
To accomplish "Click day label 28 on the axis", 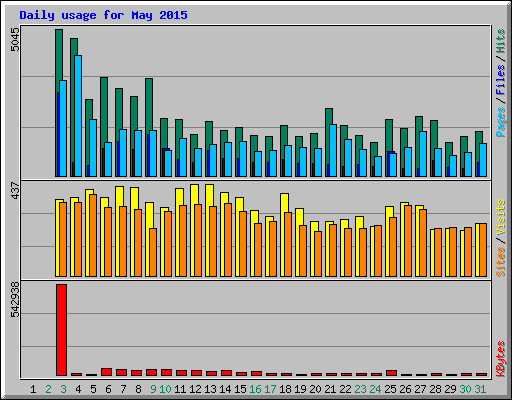I will tap(435, 389).
